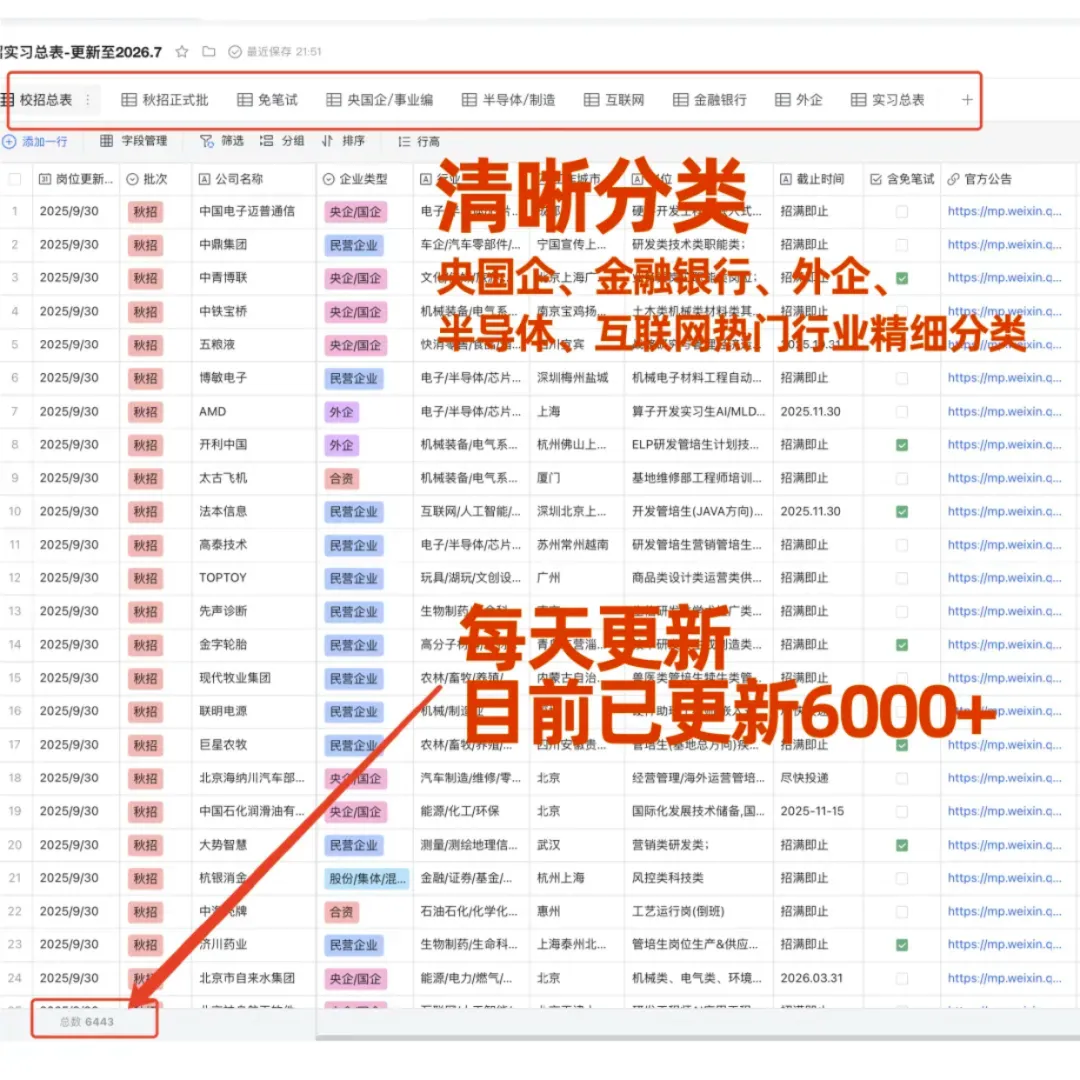1080x1080 pixels.
Task: Uncheck 含免笔试 for 开利中国 row
Action: (x=902, y=445)
